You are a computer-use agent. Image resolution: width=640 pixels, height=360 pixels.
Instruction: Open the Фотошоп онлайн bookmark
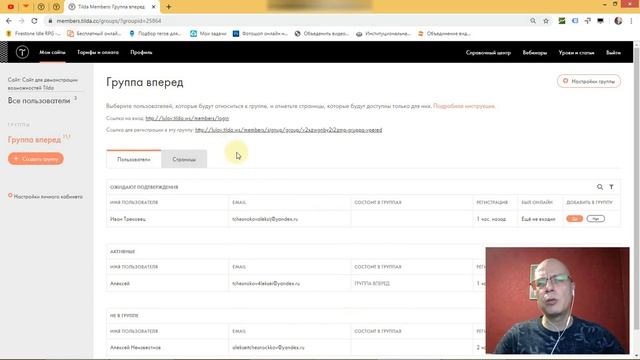point(260,33)
